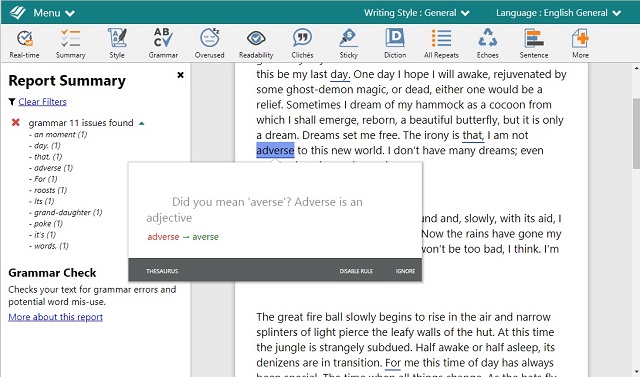Select the 'adverse (1)' issue
The height and width of the screenshot is (377, 640).
coord(51,168)
